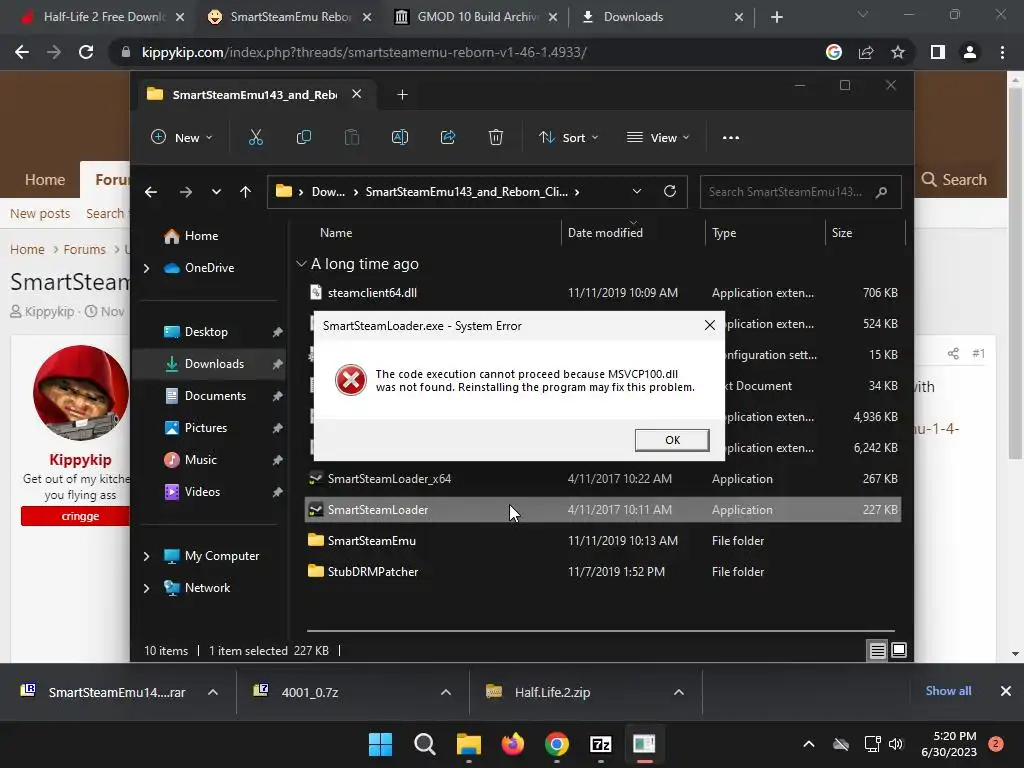
Task: Open 7-Zip from the taskbar
Action: (x=600, y=744)
